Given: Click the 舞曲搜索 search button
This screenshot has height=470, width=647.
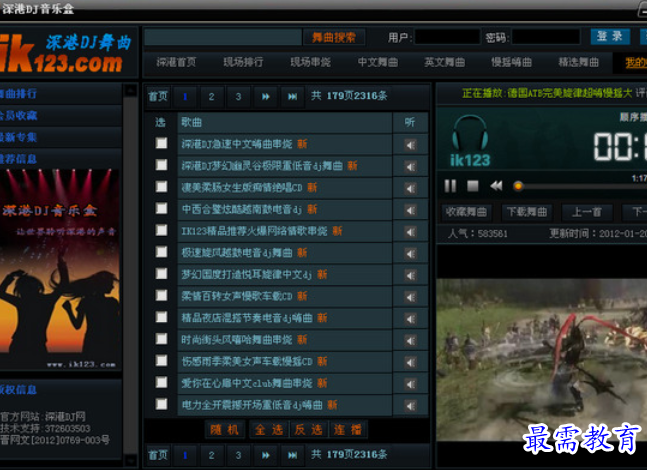Looking at the screenshot, I should tap(334, 38).
